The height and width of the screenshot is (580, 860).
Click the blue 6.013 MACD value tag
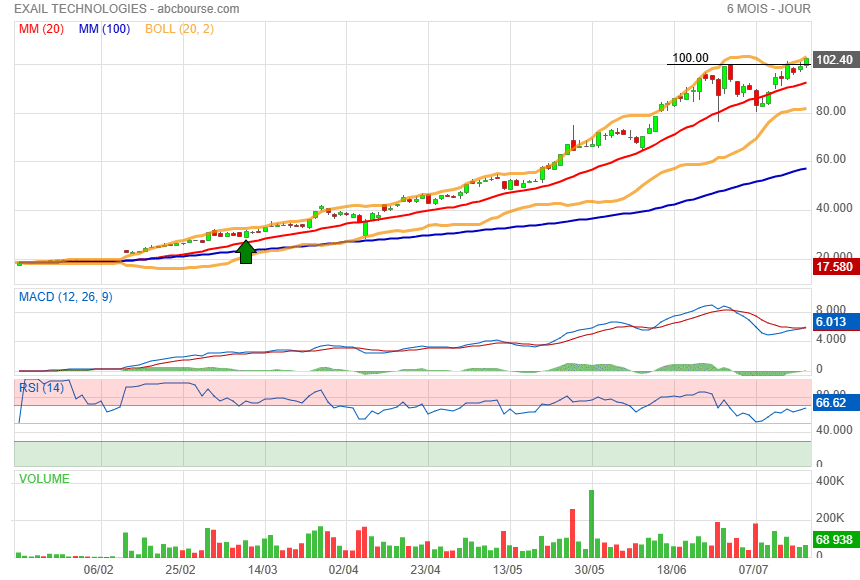(835, 322)
